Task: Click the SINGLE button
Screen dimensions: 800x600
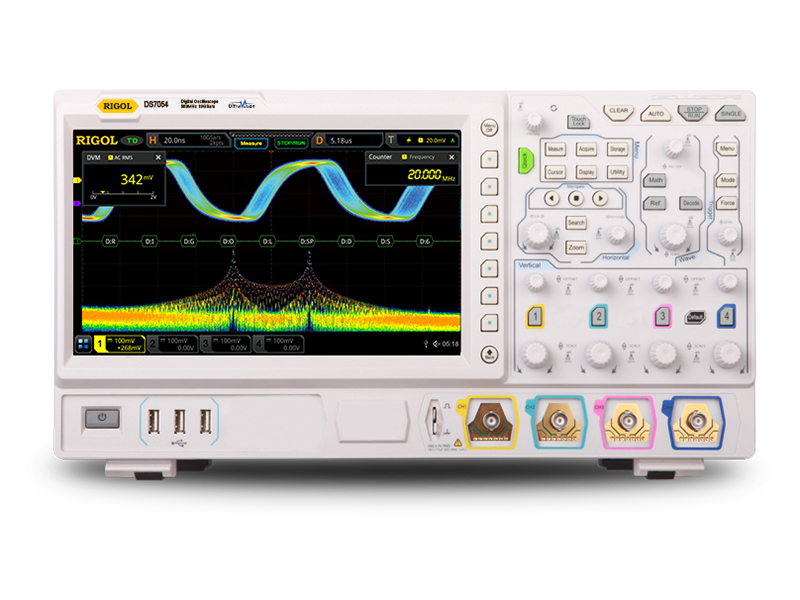Action: [731, 113]
